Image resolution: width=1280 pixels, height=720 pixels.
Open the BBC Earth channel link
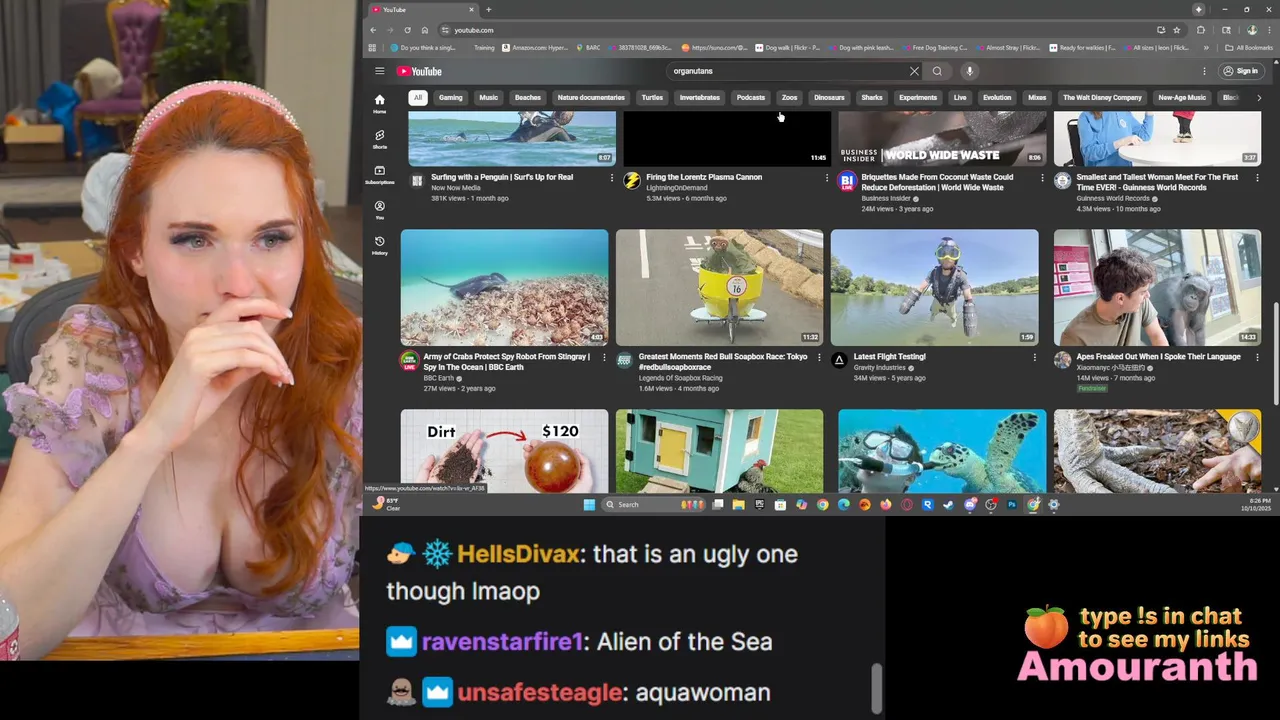(439, 378)
